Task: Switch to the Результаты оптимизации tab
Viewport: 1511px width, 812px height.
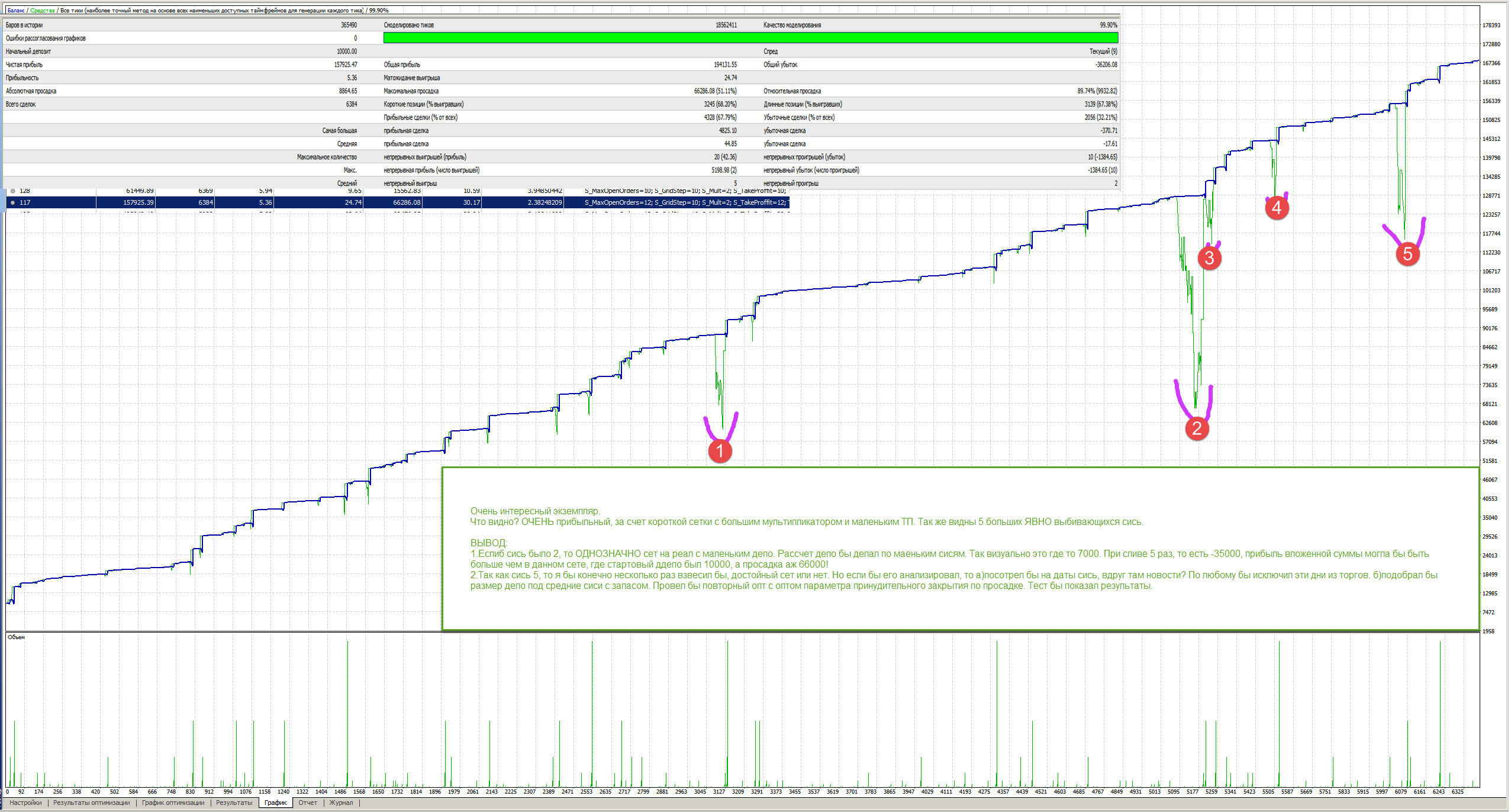Action: pos(92,803)
